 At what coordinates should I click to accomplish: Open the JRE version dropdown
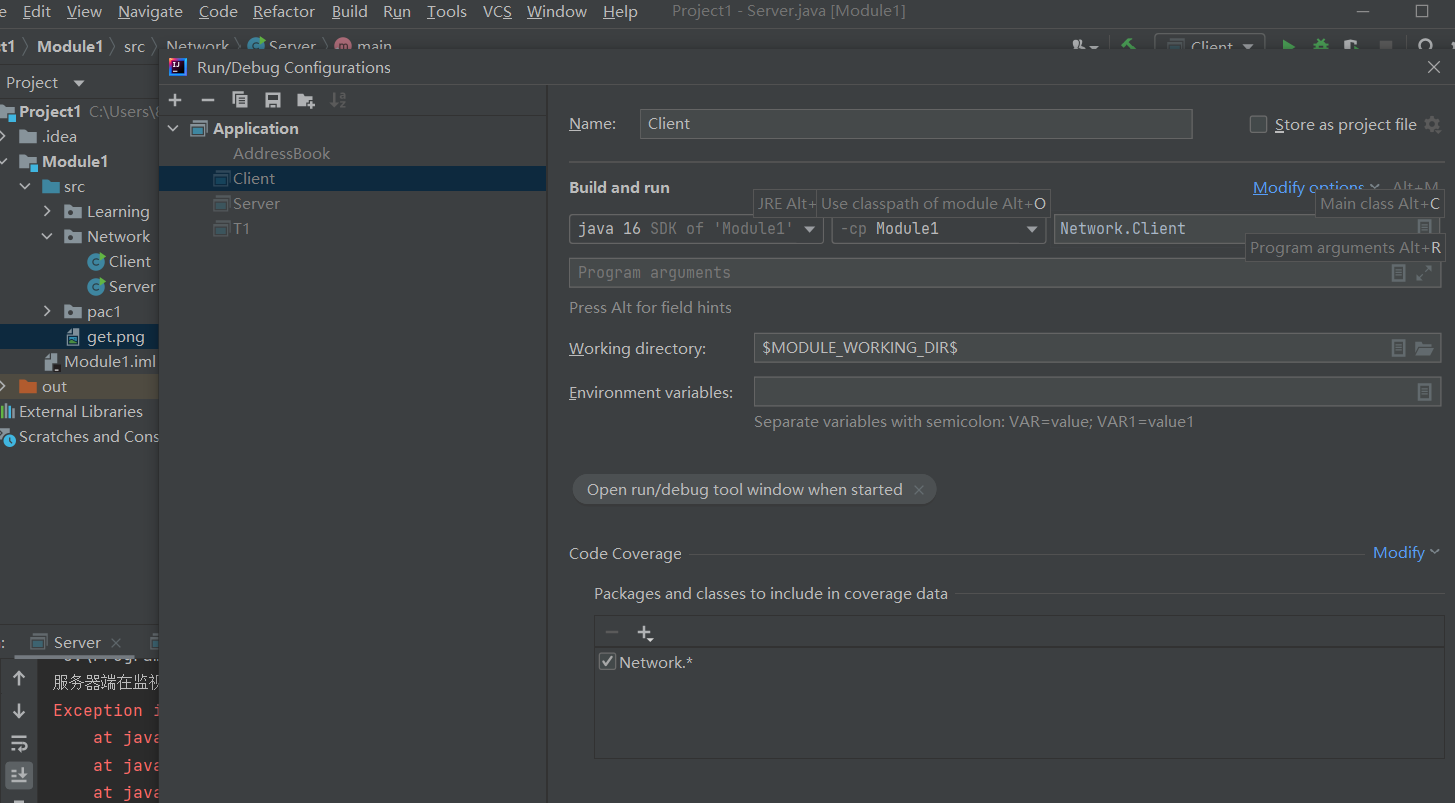coord(810,228)
